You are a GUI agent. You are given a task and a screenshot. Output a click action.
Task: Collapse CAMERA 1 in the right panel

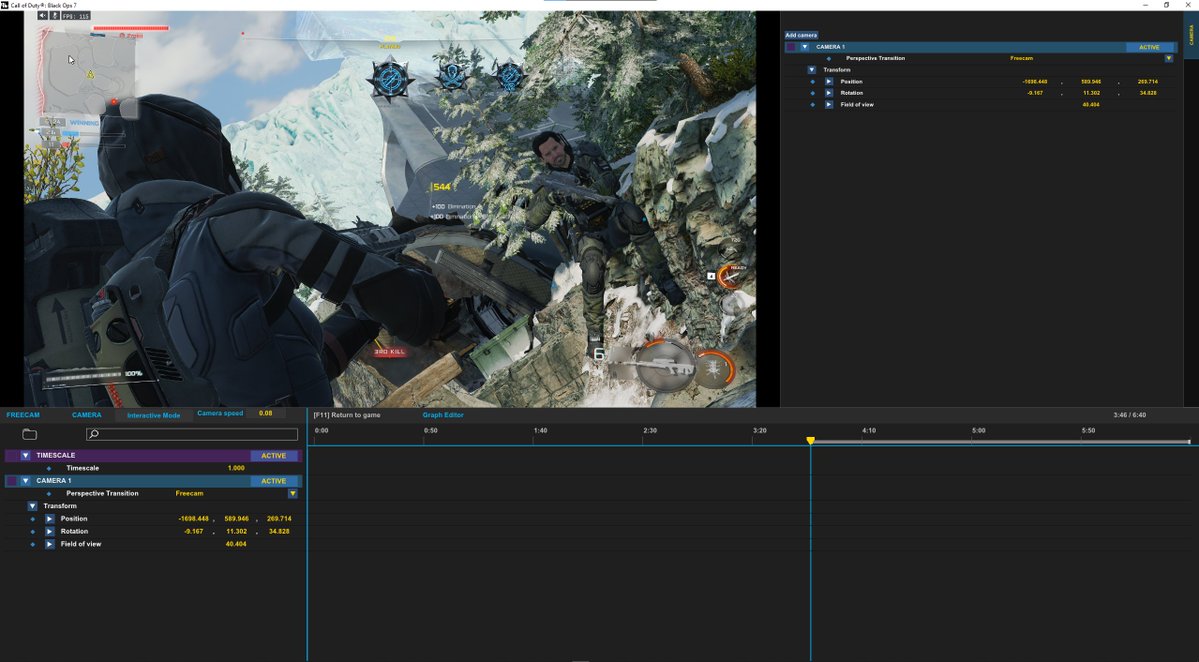pos(804,47)
